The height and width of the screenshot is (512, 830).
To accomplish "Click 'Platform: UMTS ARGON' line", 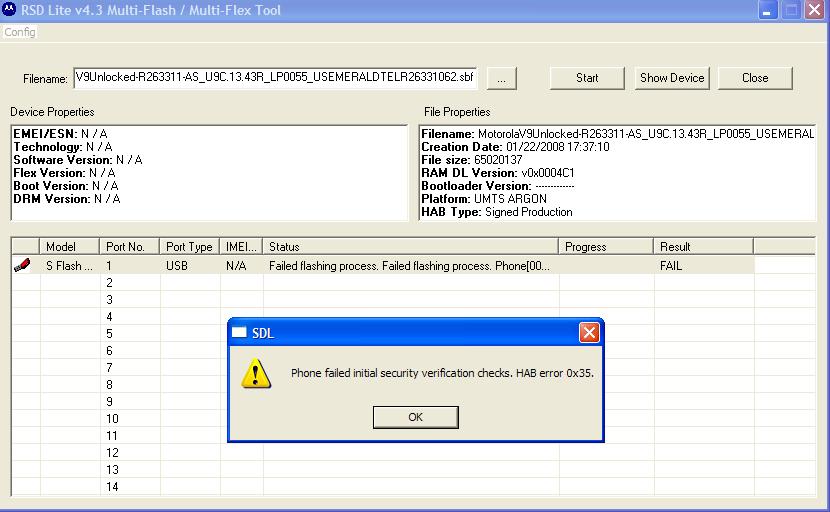I will click(x=484, y=199).
